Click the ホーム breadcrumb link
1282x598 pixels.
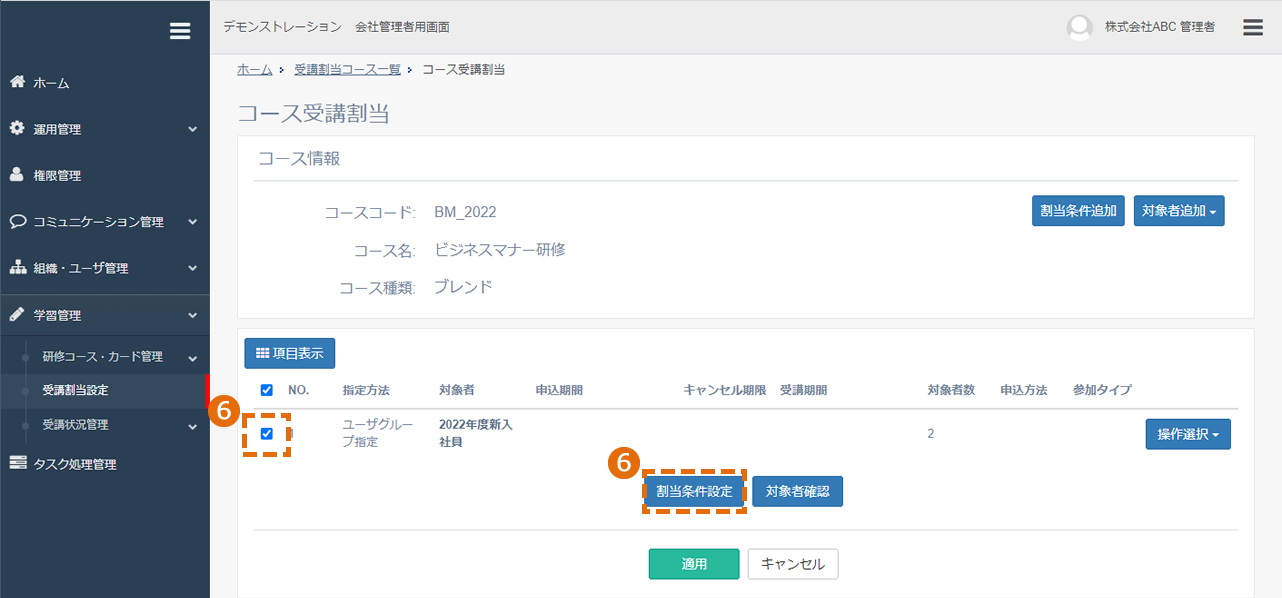pyautogui.click(x=255, y=69)
